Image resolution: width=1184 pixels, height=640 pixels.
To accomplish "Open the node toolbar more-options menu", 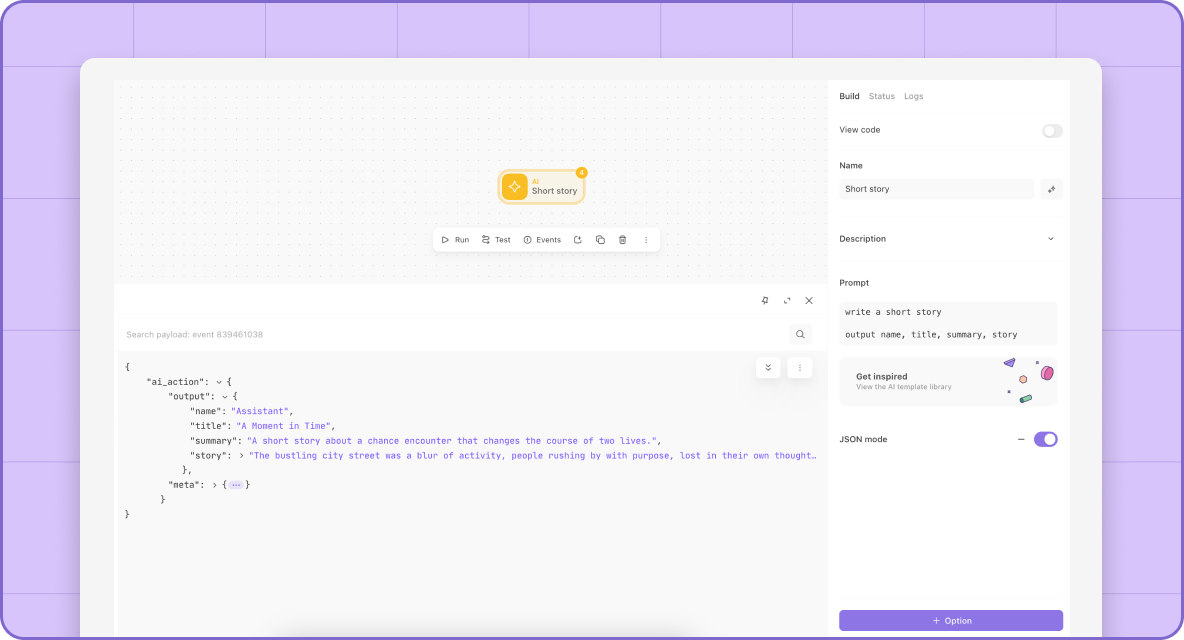I will (646, 240).
